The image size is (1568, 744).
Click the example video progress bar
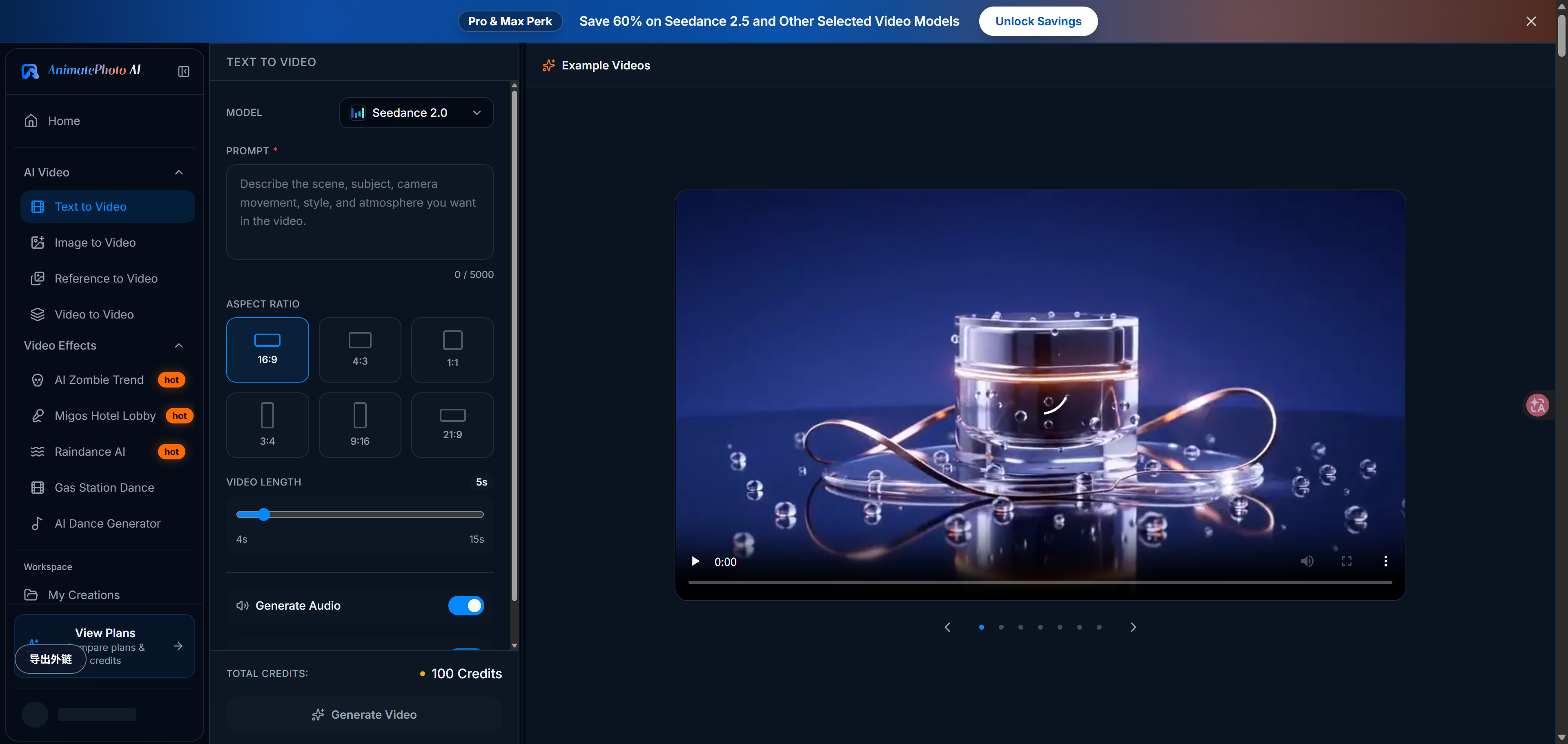1040,583
